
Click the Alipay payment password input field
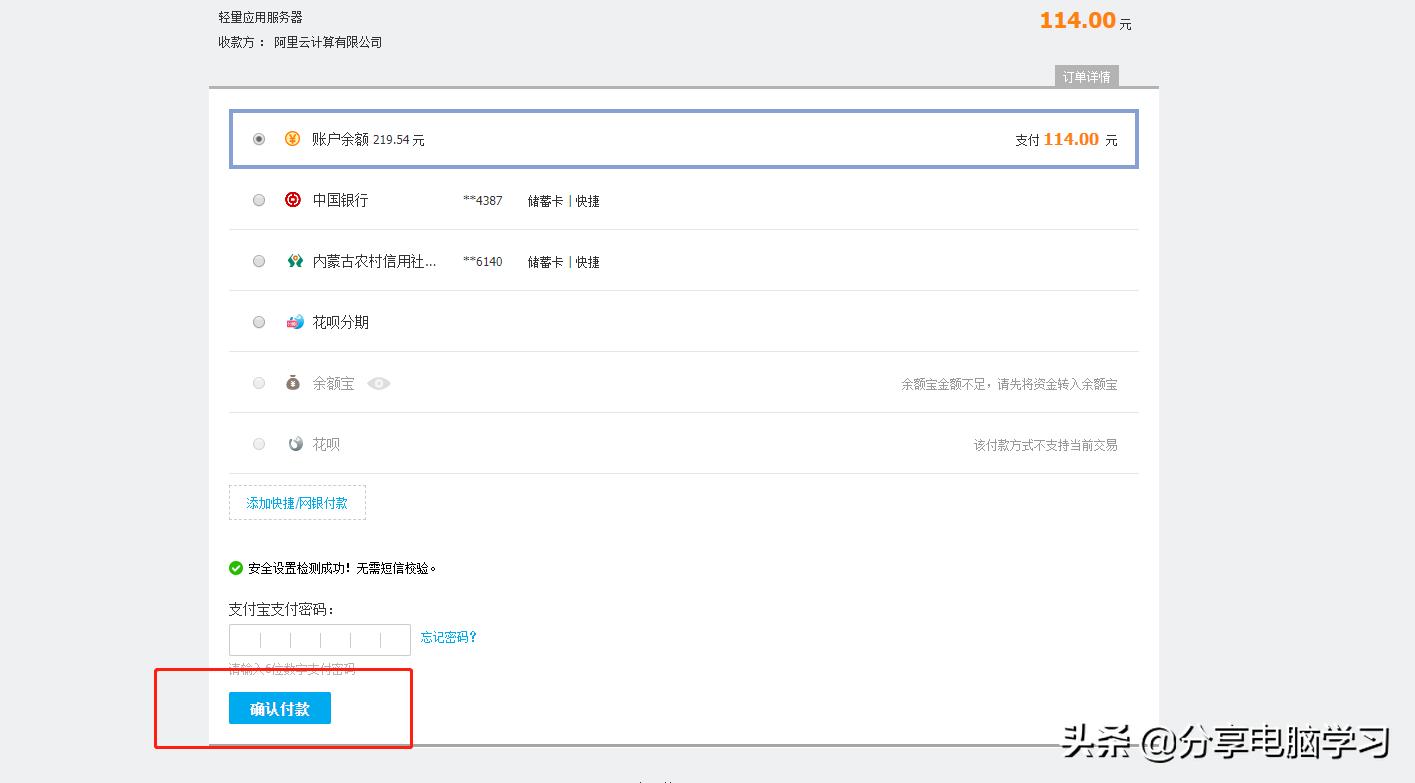320,639
